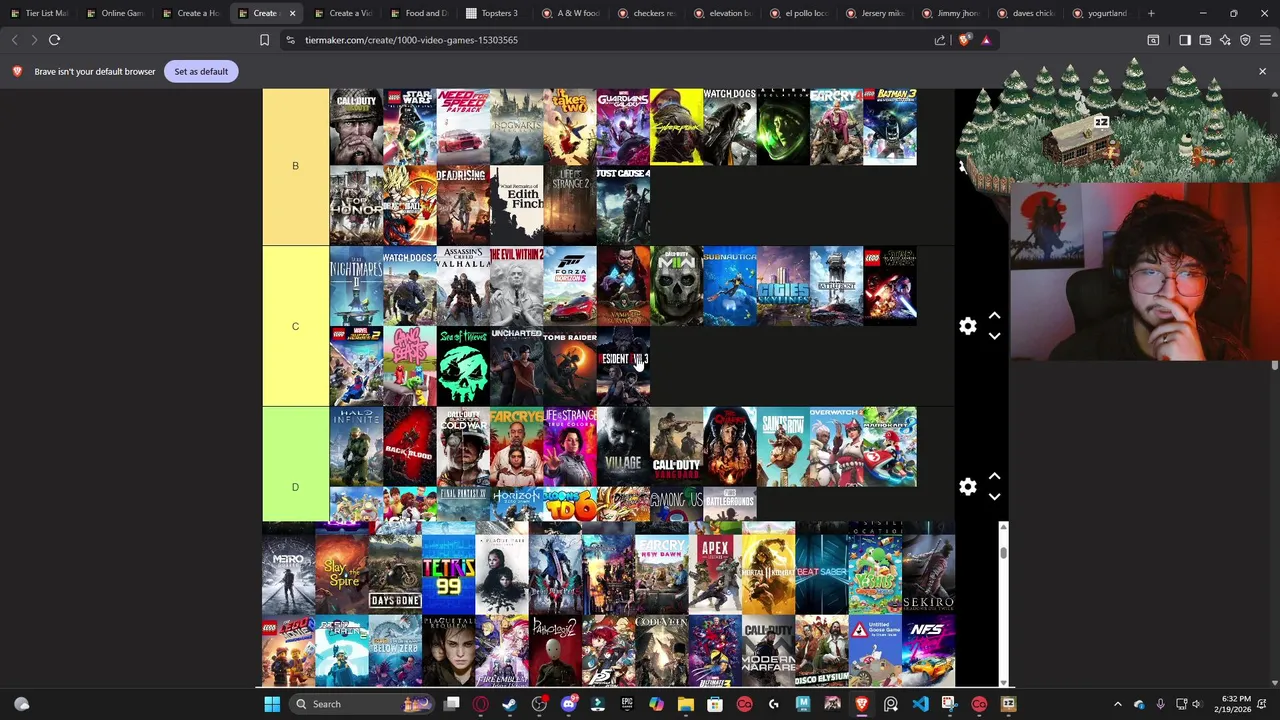Select the Cyberpunk game cover in tier B
The width and height of the screenshot is (1280, 720).
pyautogui.click(x=676, y=126)
